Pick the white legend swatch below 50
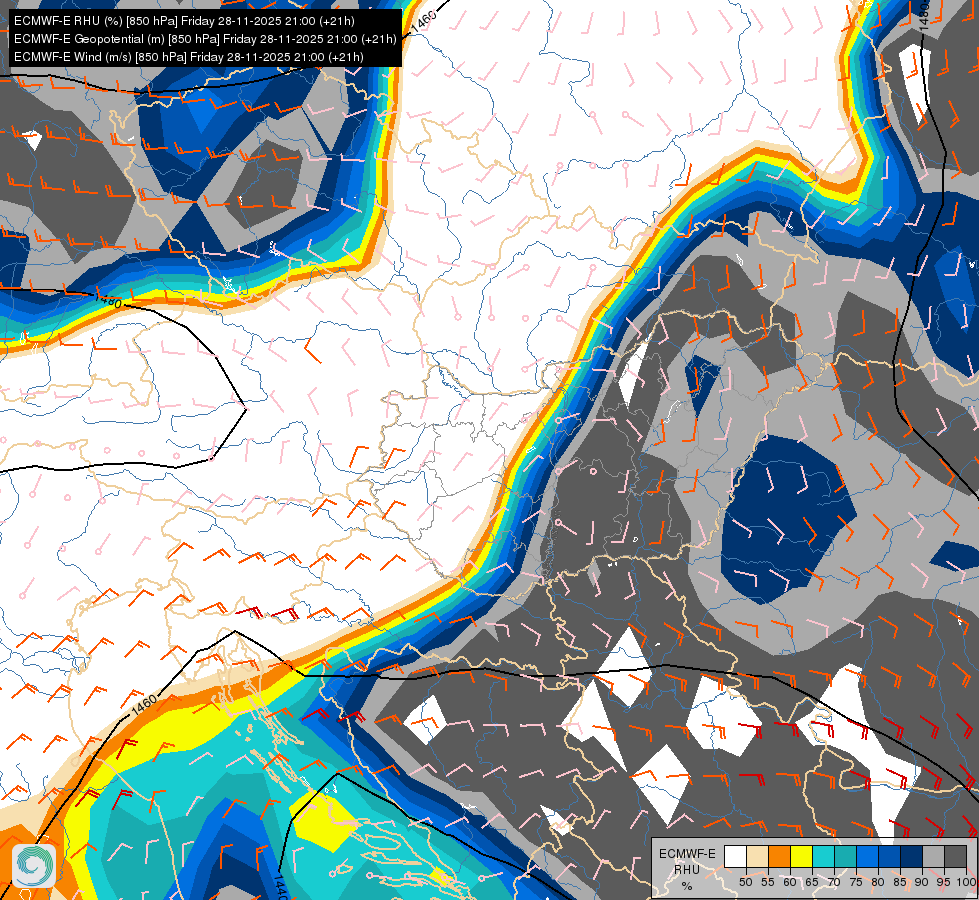The image size is (979, 900). point(735,856)
